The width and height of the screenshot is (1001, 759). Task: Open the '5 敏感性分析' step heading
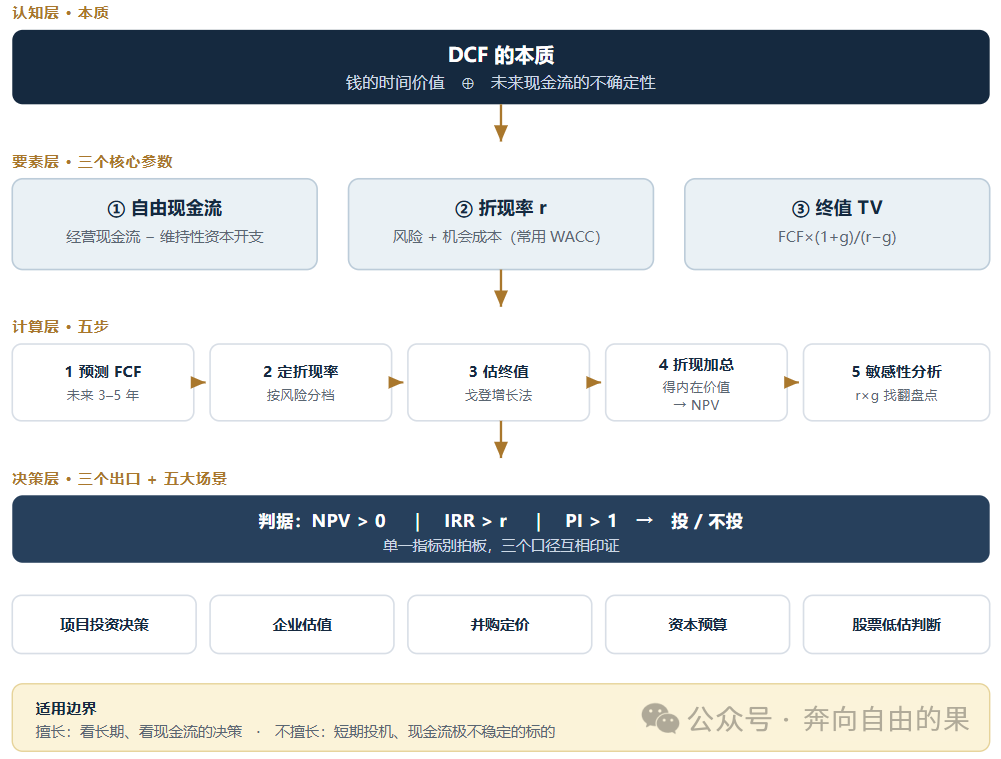896,372
